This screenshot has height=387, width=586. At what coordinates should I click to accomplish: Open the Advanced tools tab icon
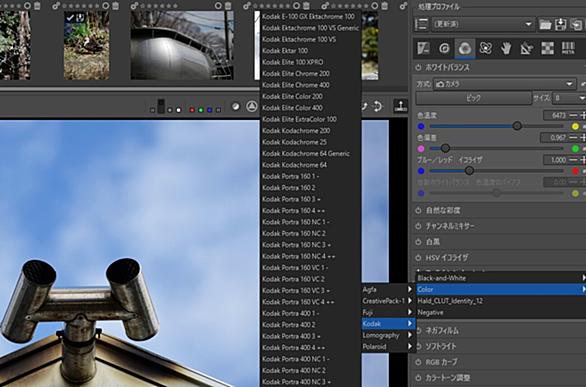click(485, 48)
